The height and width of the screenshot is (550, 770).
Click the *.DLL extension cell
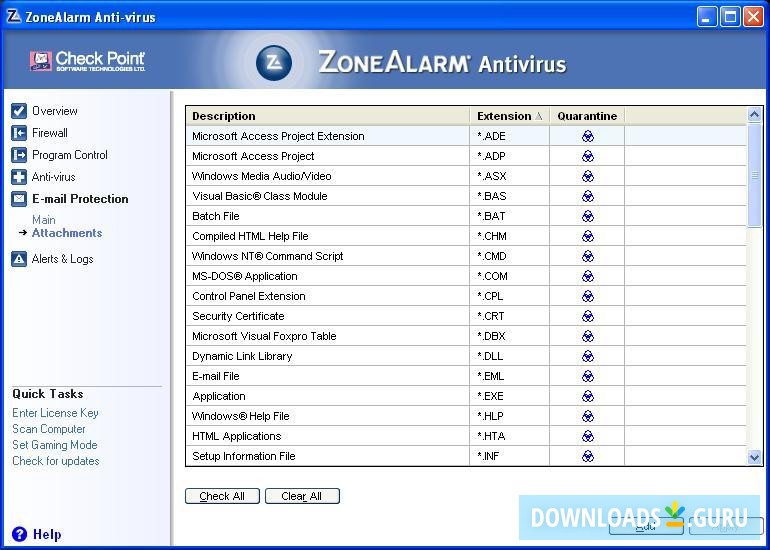[509, 357]
